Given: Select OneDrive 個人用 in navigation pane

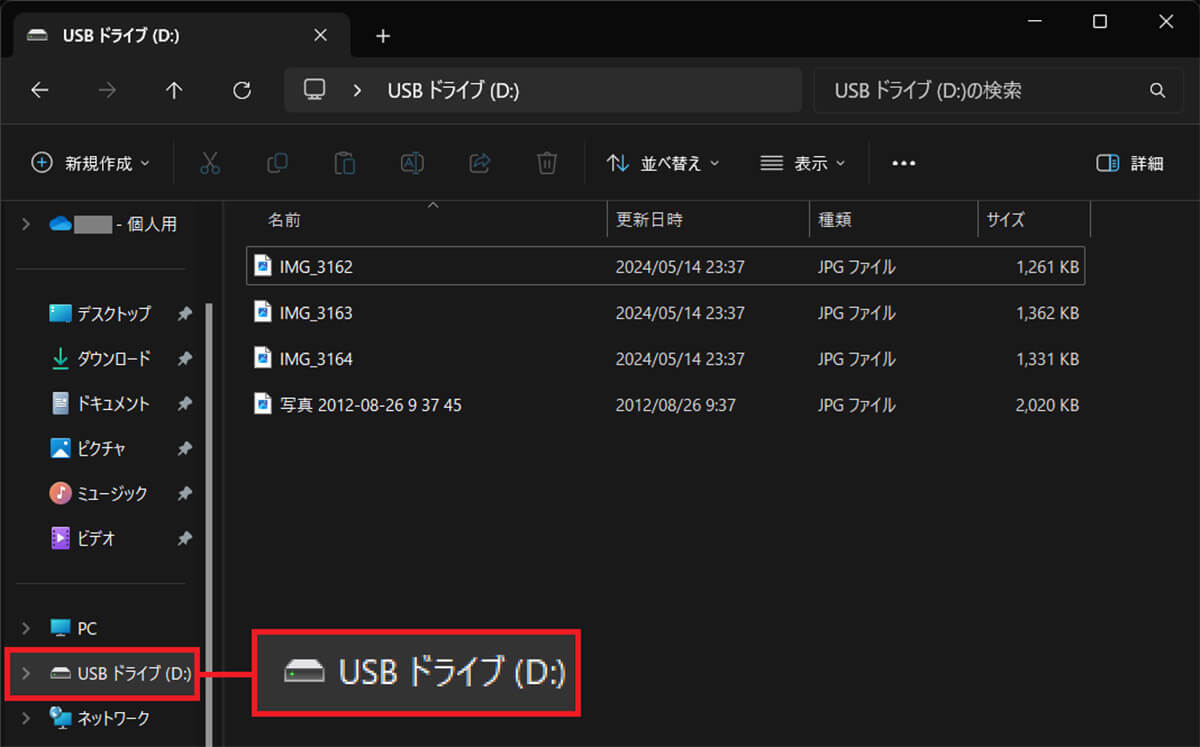Looking at the screenshot, I should pyautogui.click(x=113, y=224).
